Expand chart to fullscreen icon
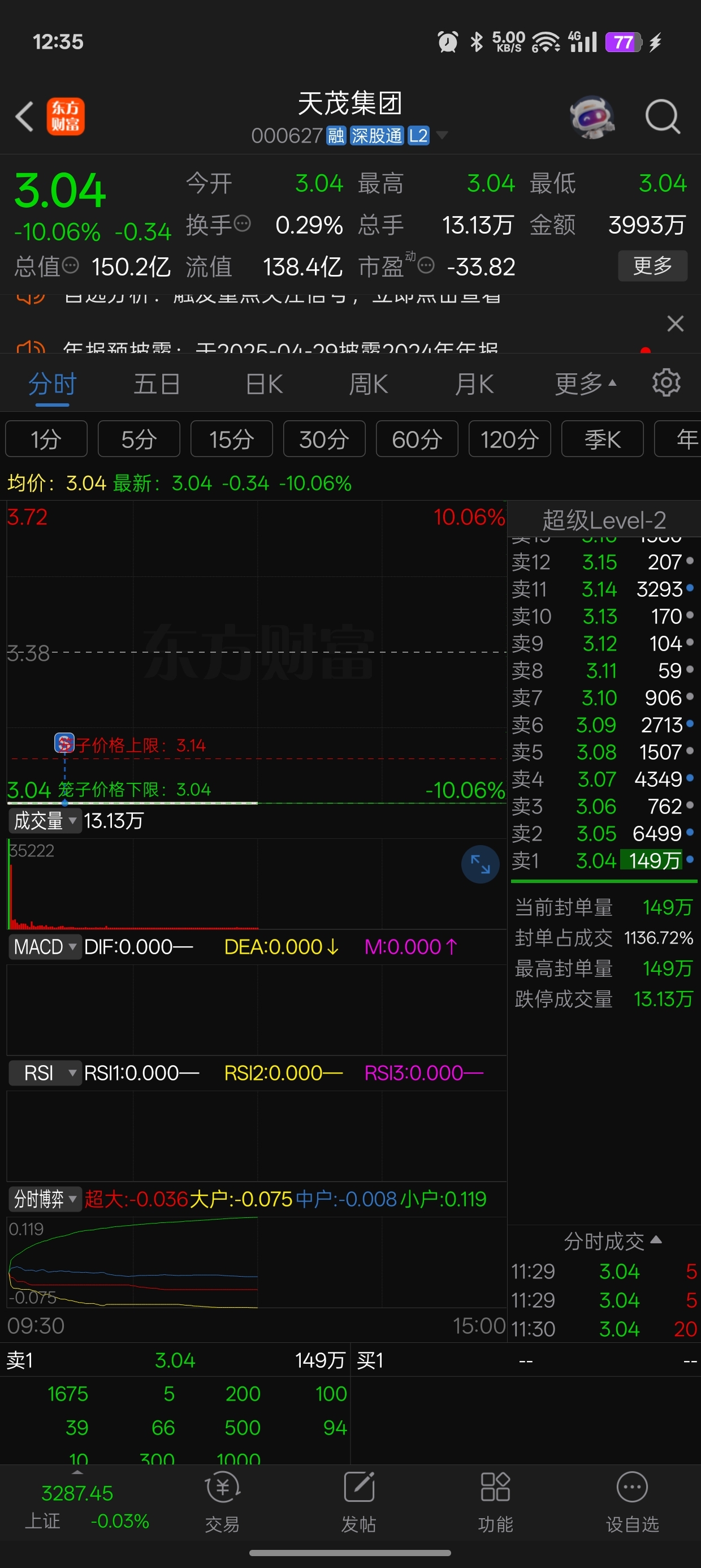Image resolution: width=701 pixels, height=1568 pixels. click(x=480, y=864)
